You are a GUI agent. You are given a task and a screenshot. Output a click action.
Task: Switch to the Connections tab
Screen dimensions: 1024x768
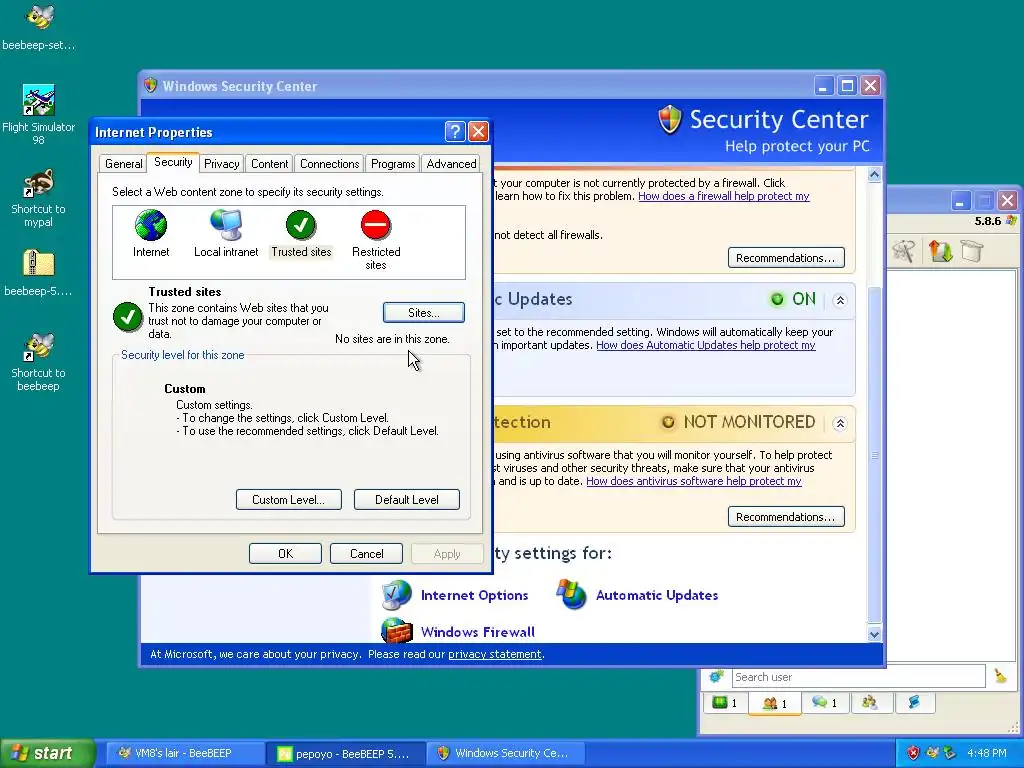(x=329, y=163)
